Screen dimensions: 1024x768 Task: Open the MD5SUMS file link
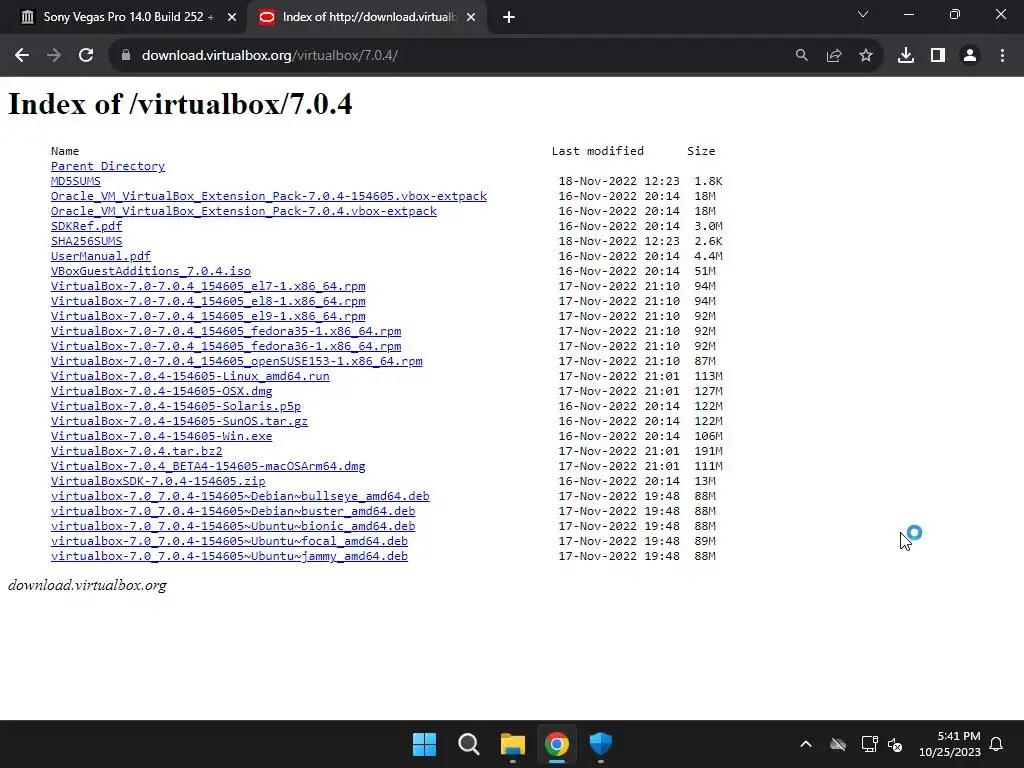[x=76, y=181]
